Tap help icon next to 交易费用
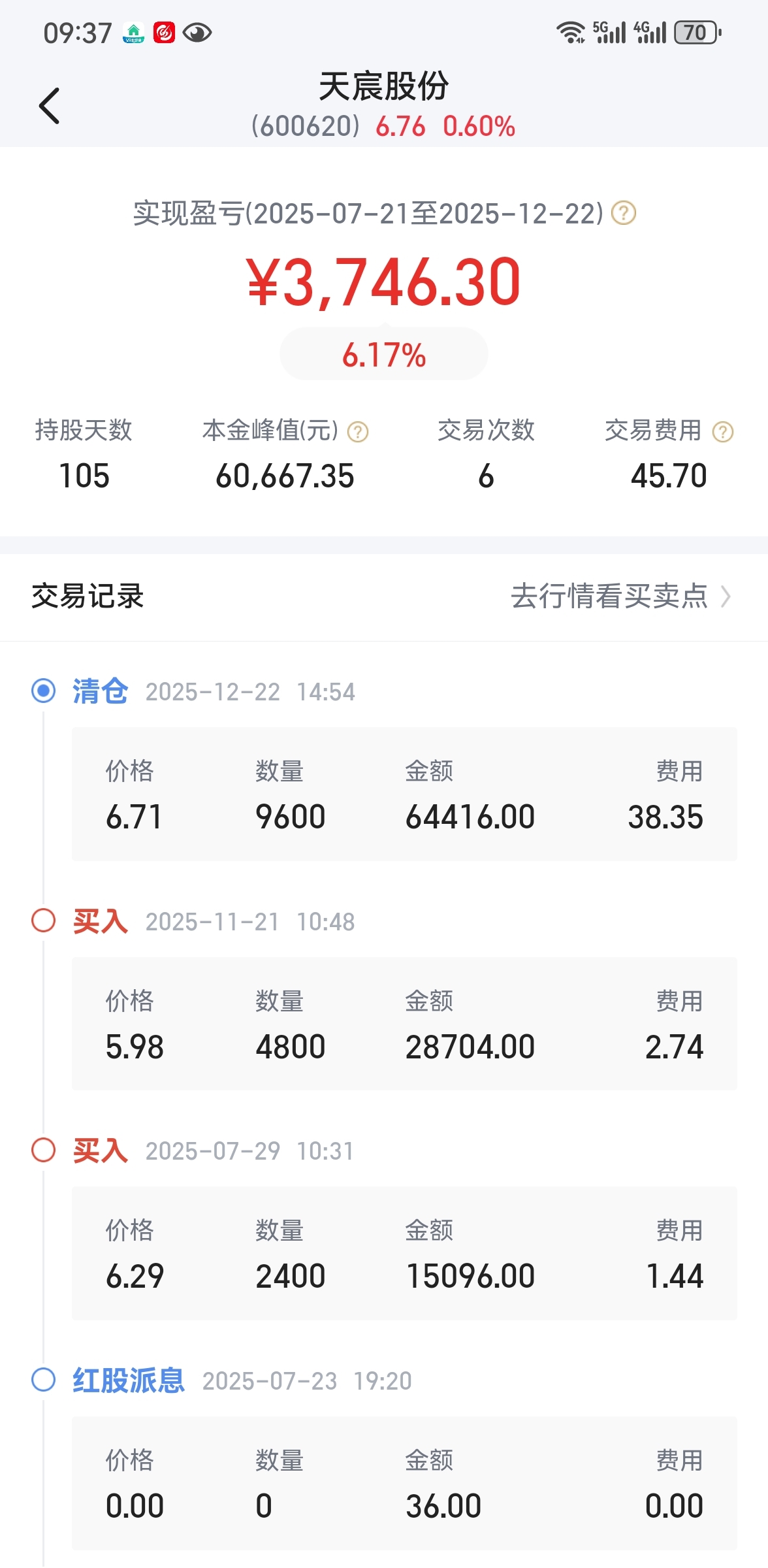768x1568 pixels. pyautogui.click(x=722, y=432)
